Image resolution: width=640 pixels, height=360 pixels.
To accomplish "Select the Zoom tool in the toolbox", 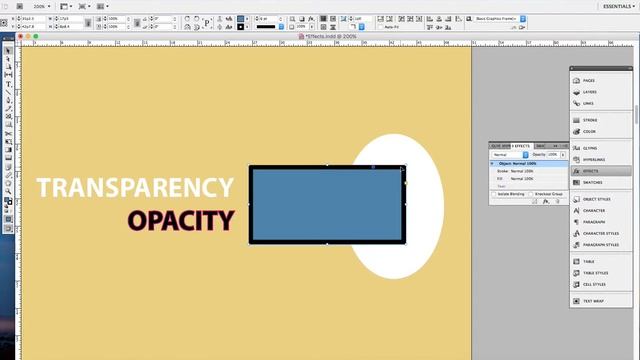I will 8,191.
